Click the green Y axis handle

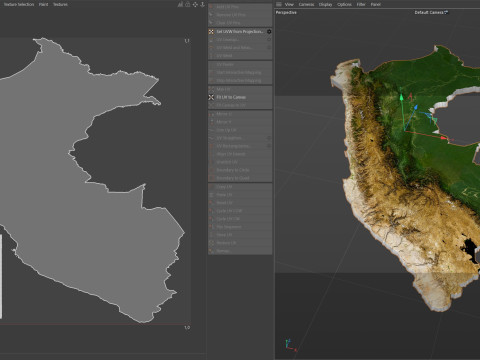pos(402,98)
